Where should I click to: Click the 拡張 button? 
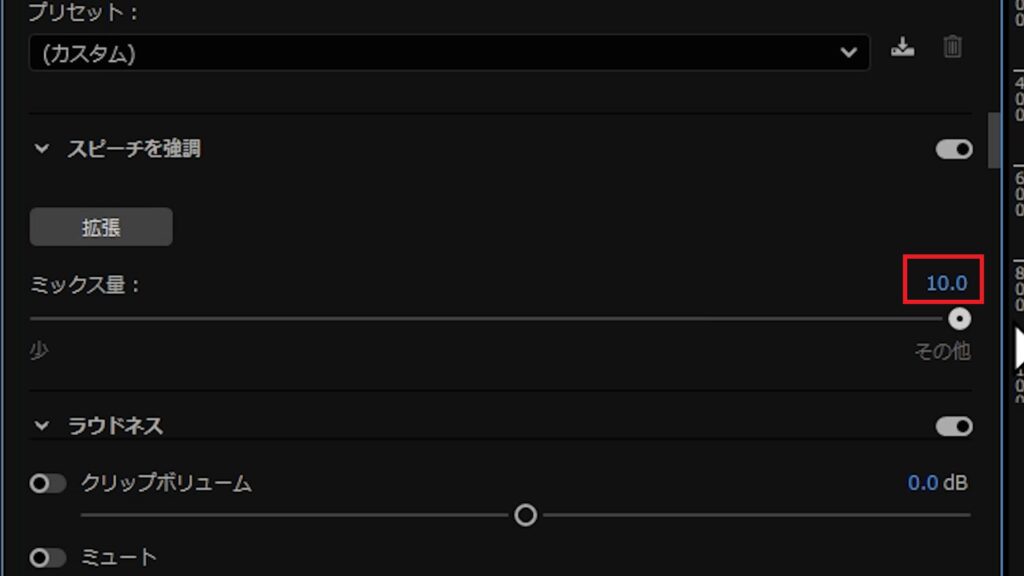101,227
